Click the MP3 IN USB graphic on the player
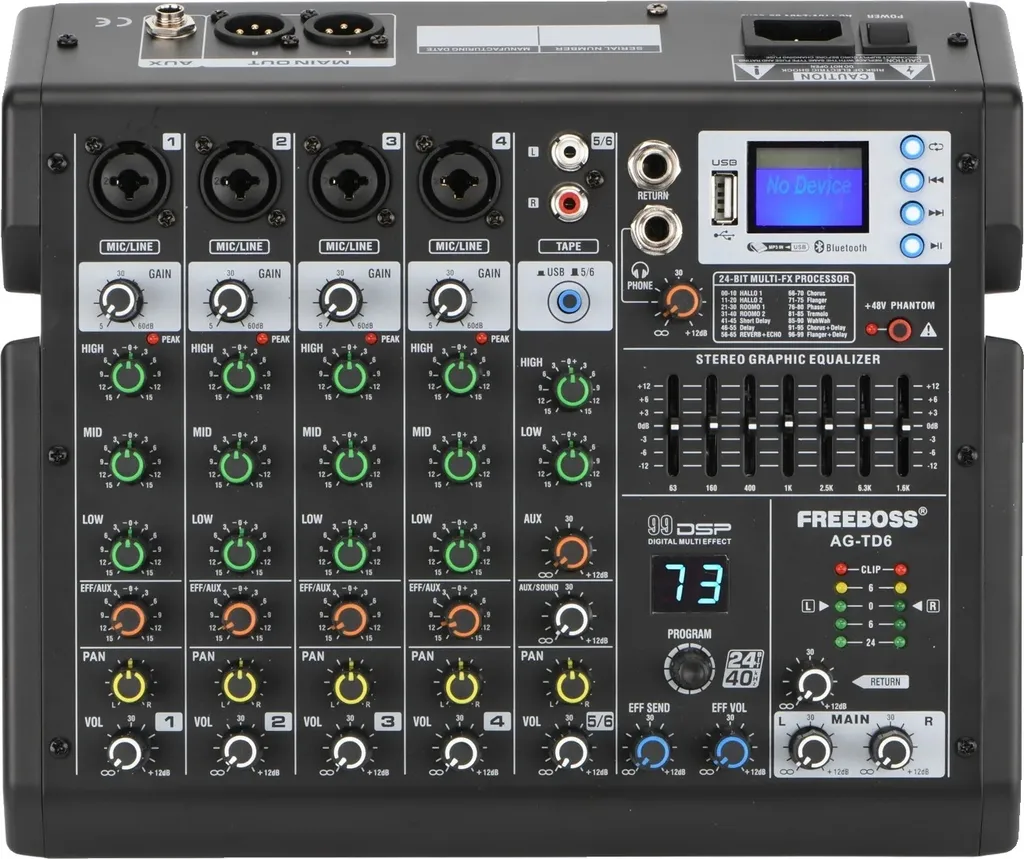 [x=779, y=246]
